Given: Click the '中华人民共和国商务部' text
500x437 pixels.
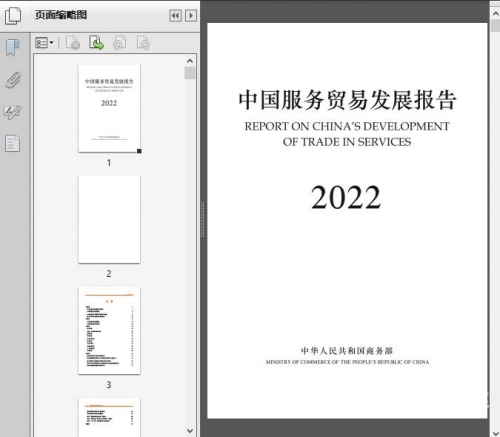Looking at the screenshot, I should click(x=347, y=351).
